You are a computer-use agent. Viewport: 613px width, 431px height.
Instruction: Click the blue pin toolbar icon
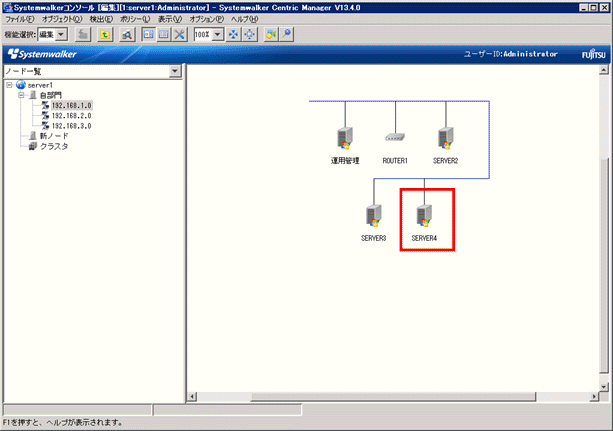point(287,34)
